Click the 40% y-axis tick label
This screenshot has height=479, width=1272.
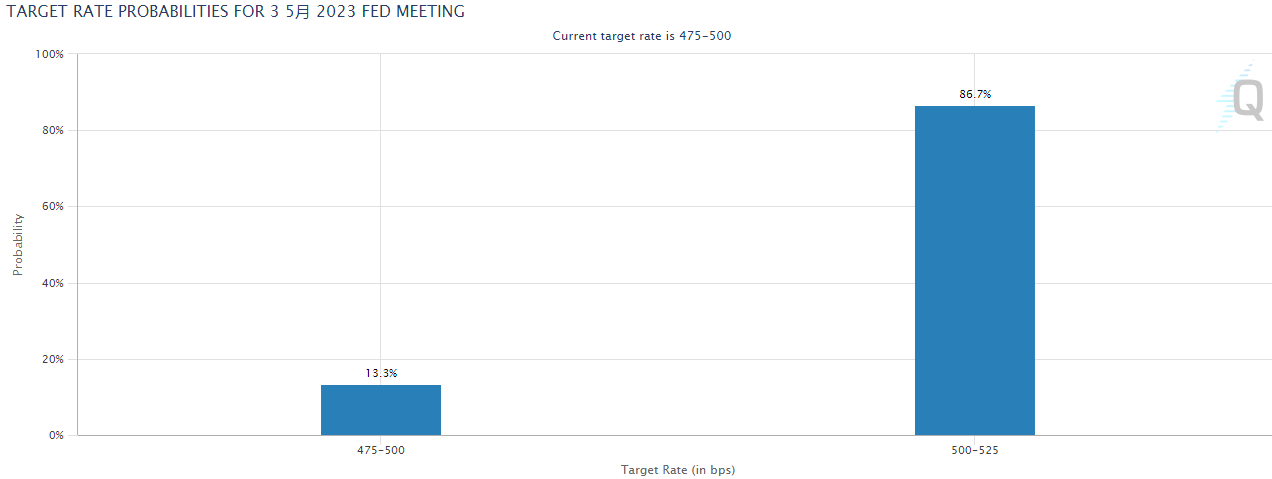[52, 283]
